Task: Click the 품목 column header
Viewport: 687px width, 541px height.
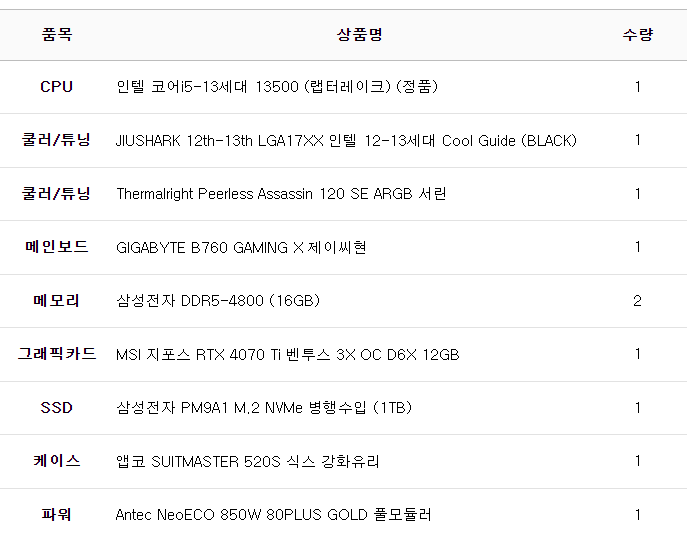Action: pos(56,35)
